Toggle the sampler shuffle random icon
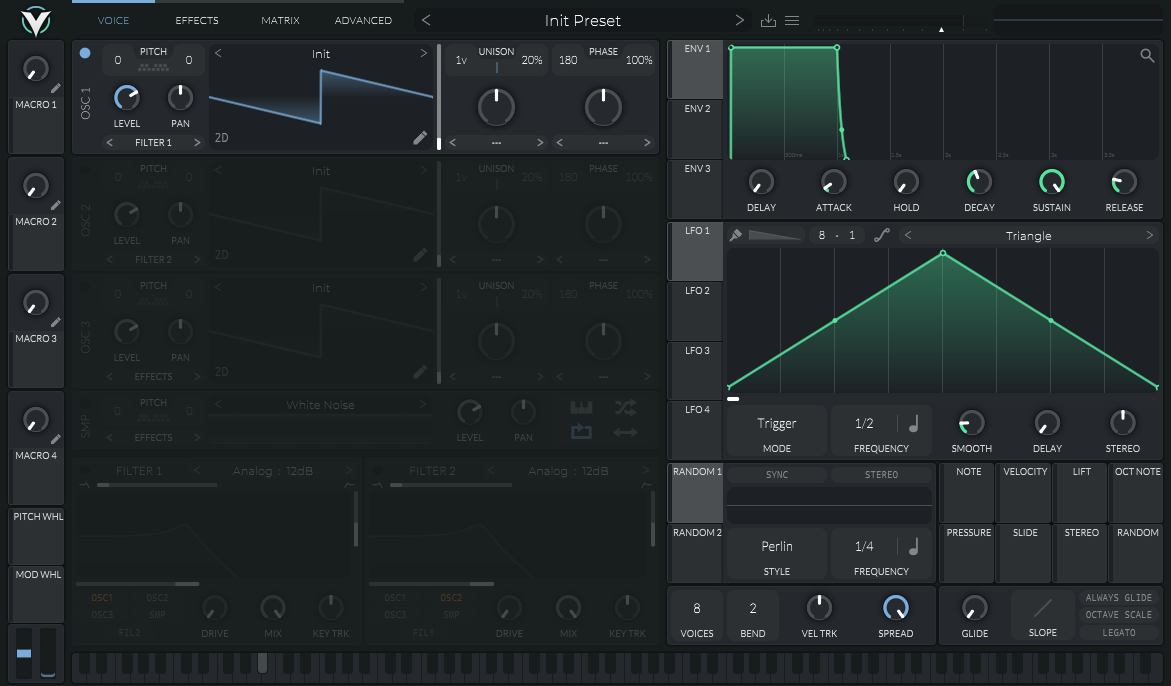1171x686 pixels. [626, 408]
